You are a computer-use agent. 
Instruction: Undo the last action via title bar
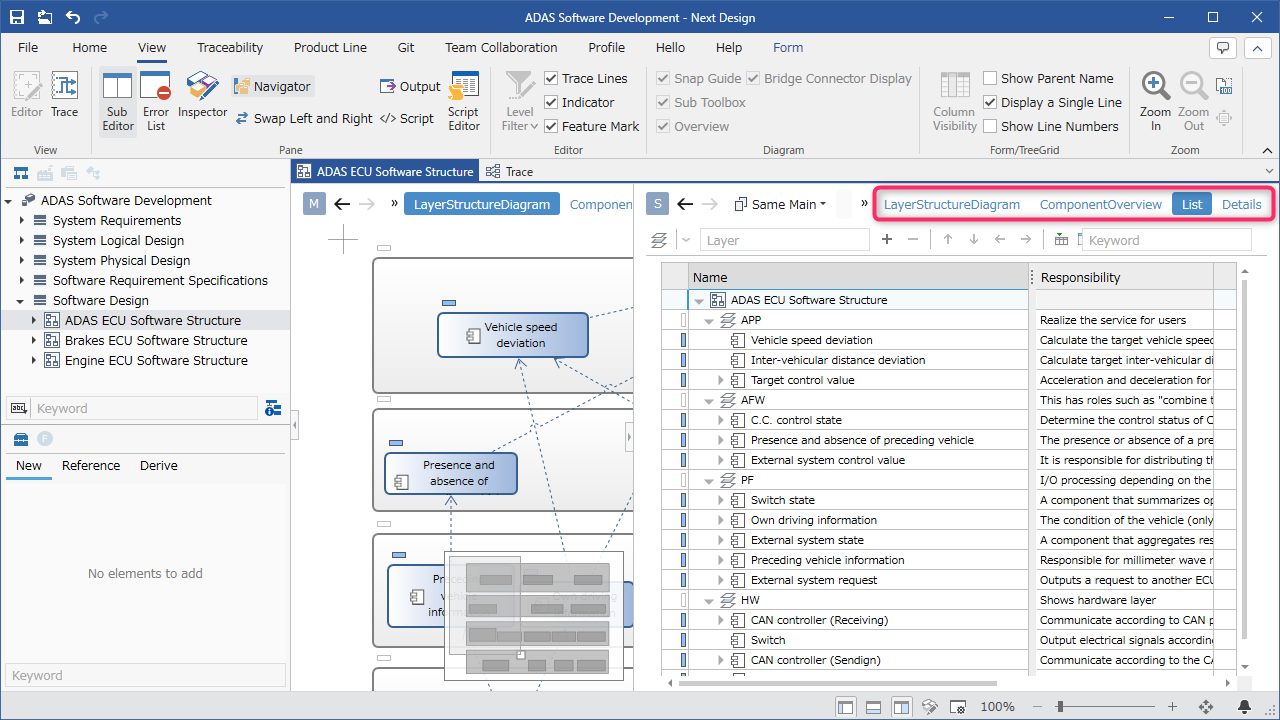pos(73,17)
